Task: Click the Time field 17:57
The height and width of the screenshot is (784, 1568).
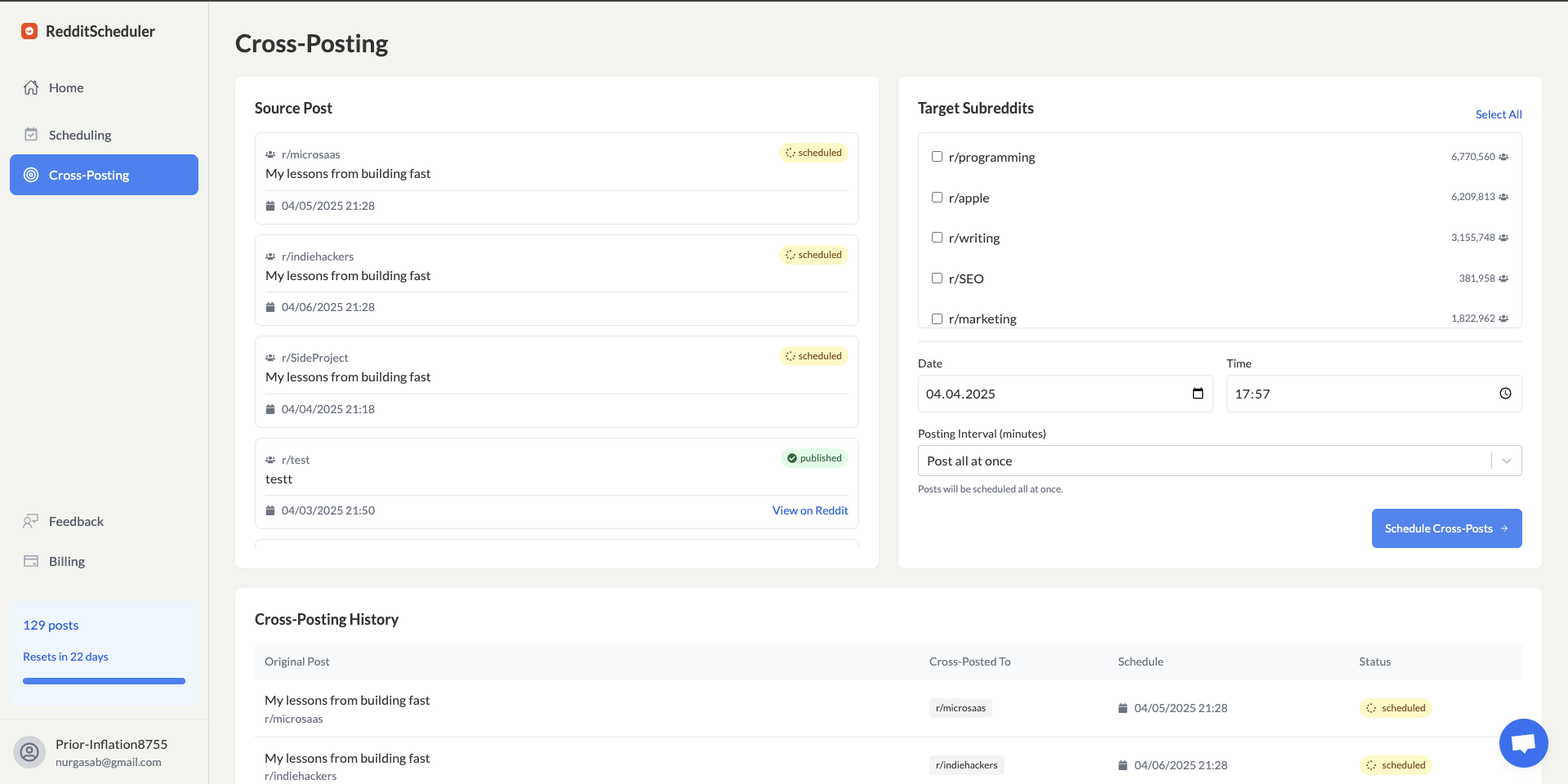Action: [x=1374, y=394]
